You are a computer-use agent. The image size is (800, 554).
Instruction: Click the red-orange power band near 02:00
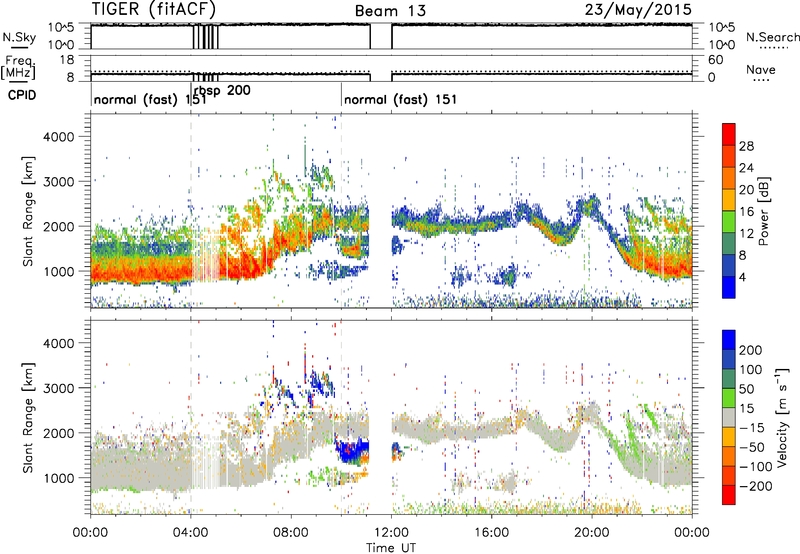coord(141,267)
